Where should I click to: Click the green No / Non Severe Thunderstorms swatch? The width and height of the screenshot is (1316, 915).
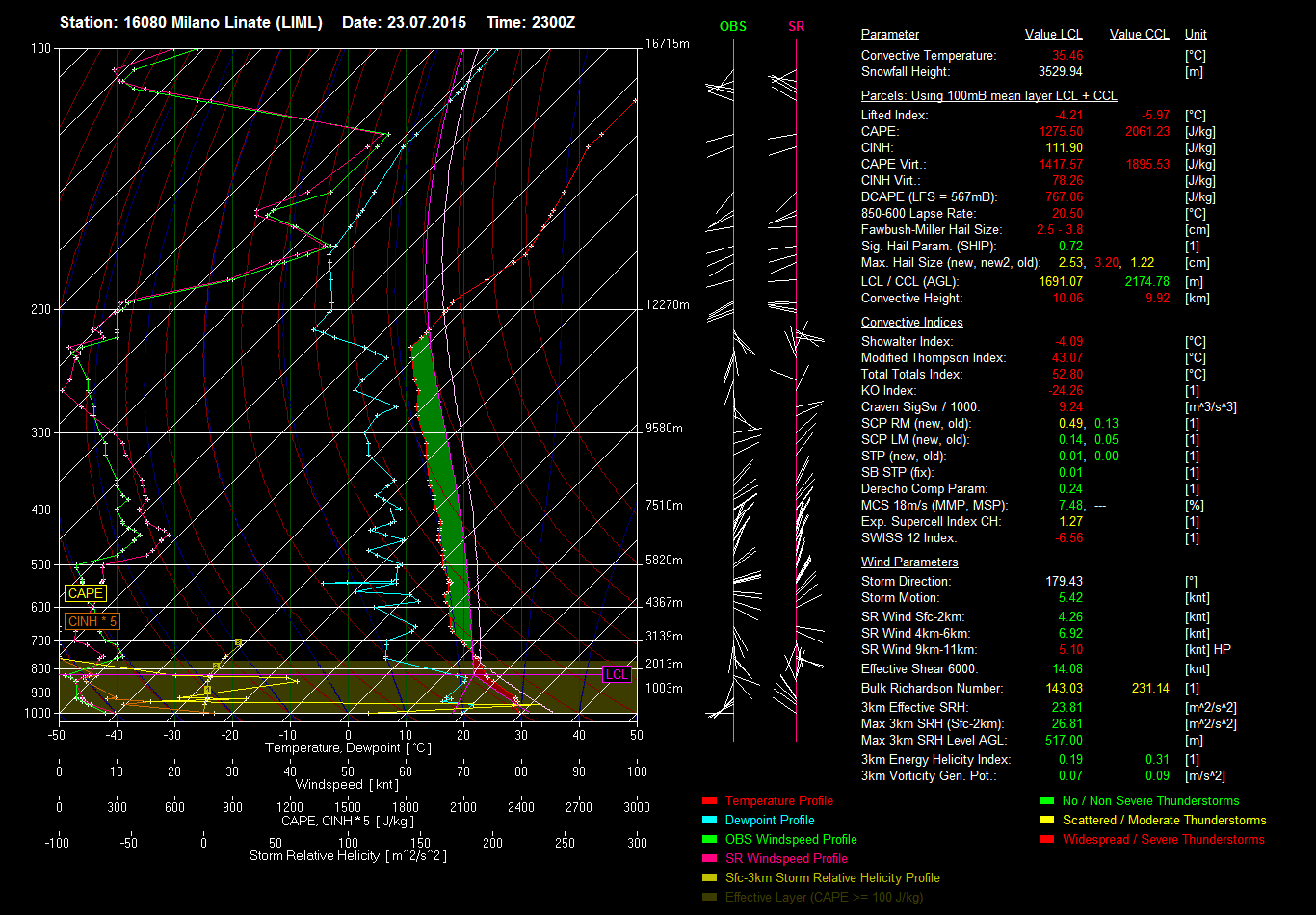click(1046, 800)
